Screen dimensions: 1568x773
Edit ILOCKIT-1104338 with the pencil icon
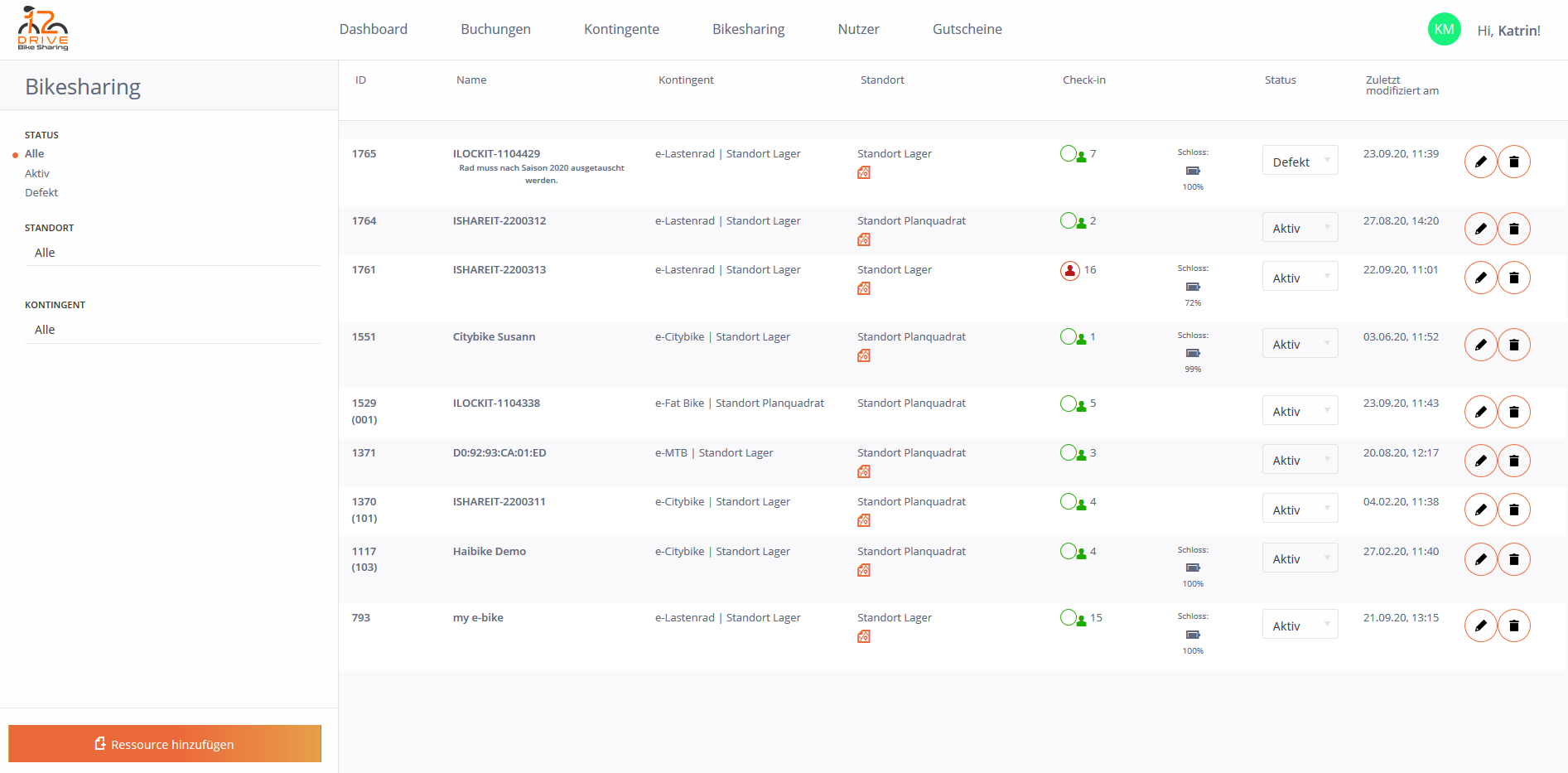pyautogui.click(x=1480, y=412)
